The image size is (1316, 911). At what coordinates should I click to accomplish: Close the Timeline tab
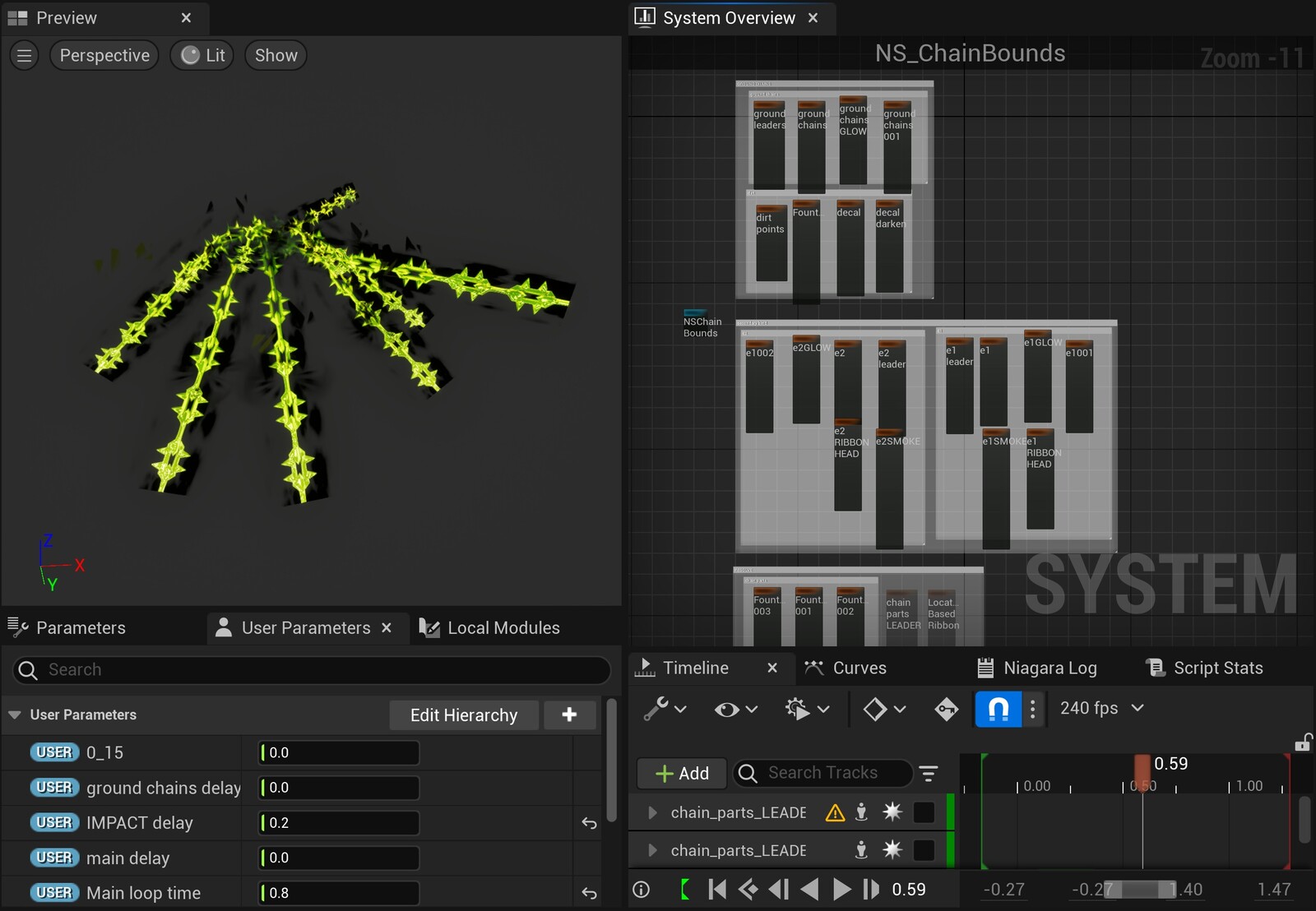[772, 668]
